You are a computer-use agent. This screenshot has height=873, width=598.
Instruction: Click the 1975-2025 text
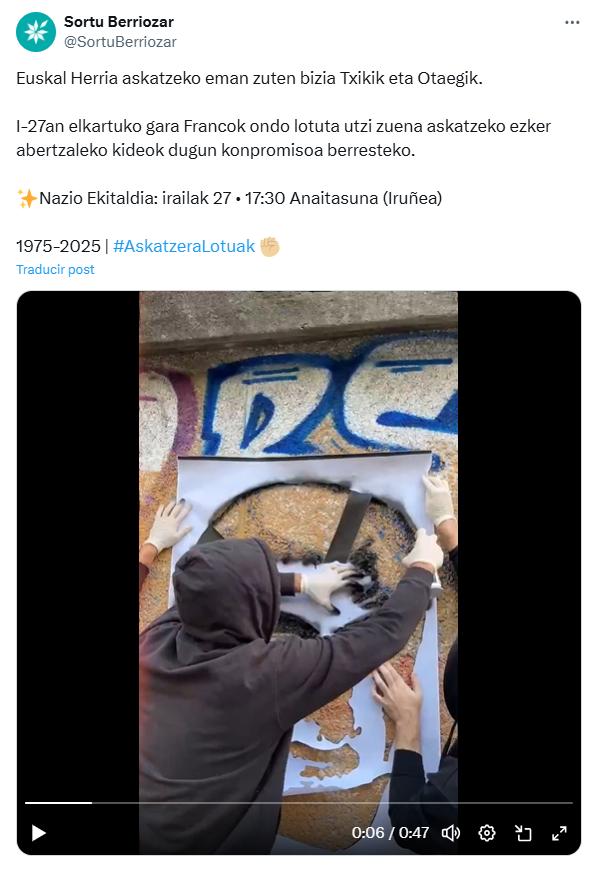click(58, 246)
